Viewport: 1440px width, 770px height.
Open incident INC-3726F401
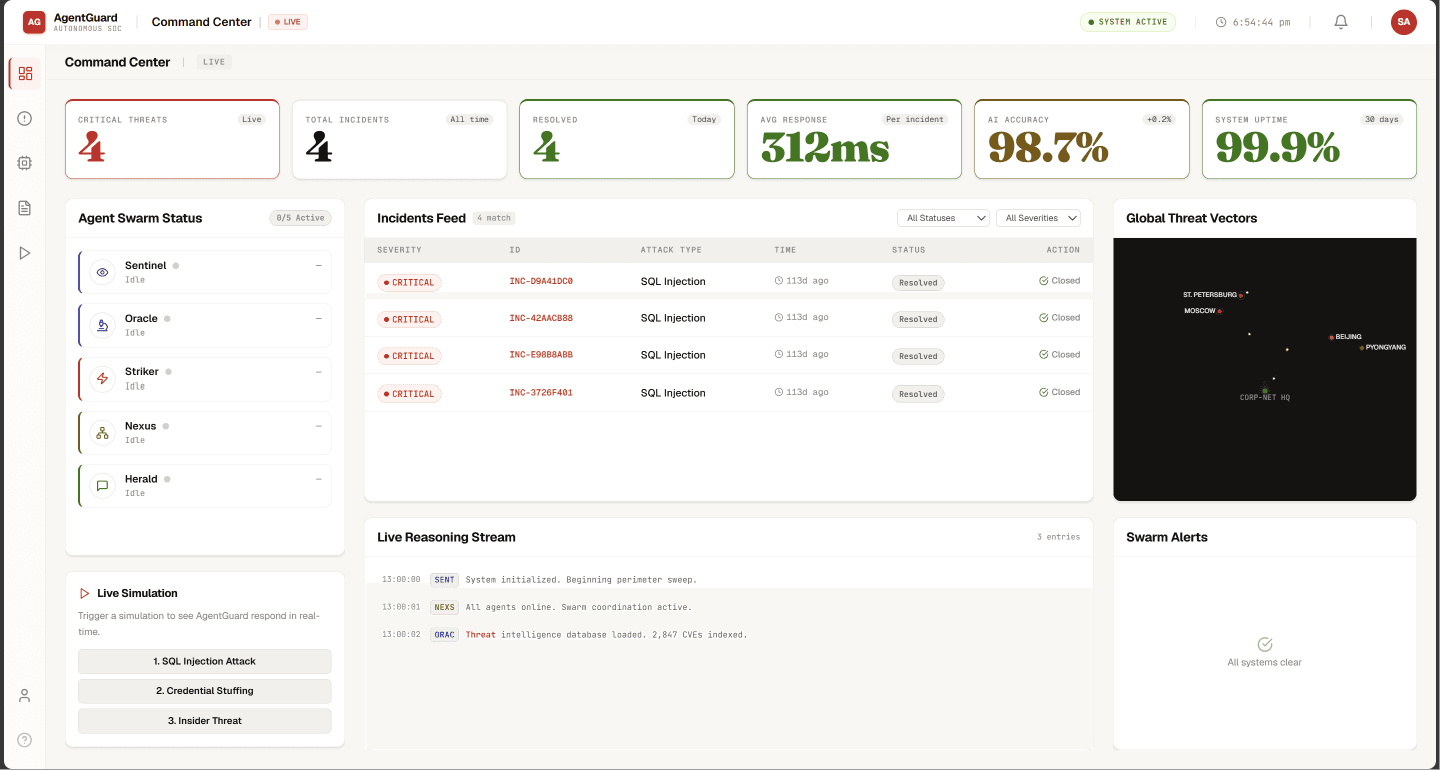tap(541, 393)
